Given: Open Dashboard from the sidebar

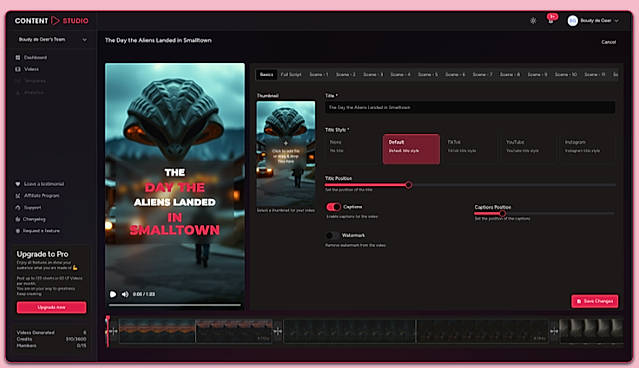Looking at the screenshot, I should pyautogui.click(x=31, y=57).
